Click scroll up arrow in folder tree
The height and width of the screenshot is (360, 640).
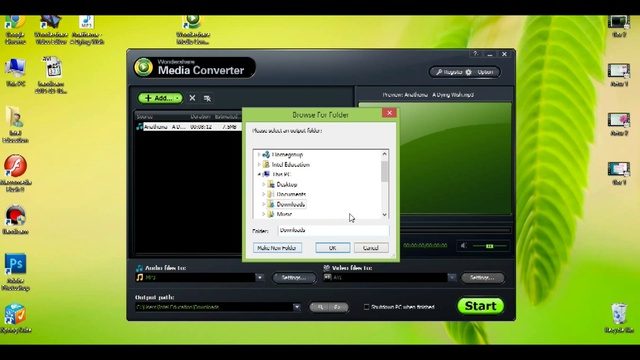point(384,154)
